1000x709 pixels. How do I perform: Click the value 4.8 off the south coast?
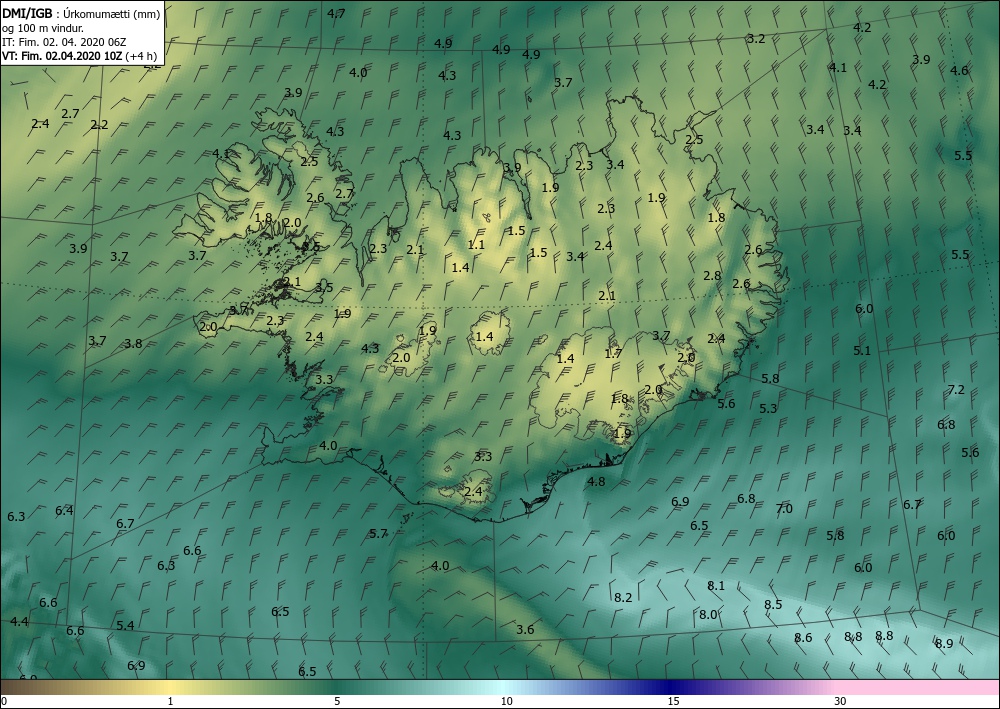point(596,481)
